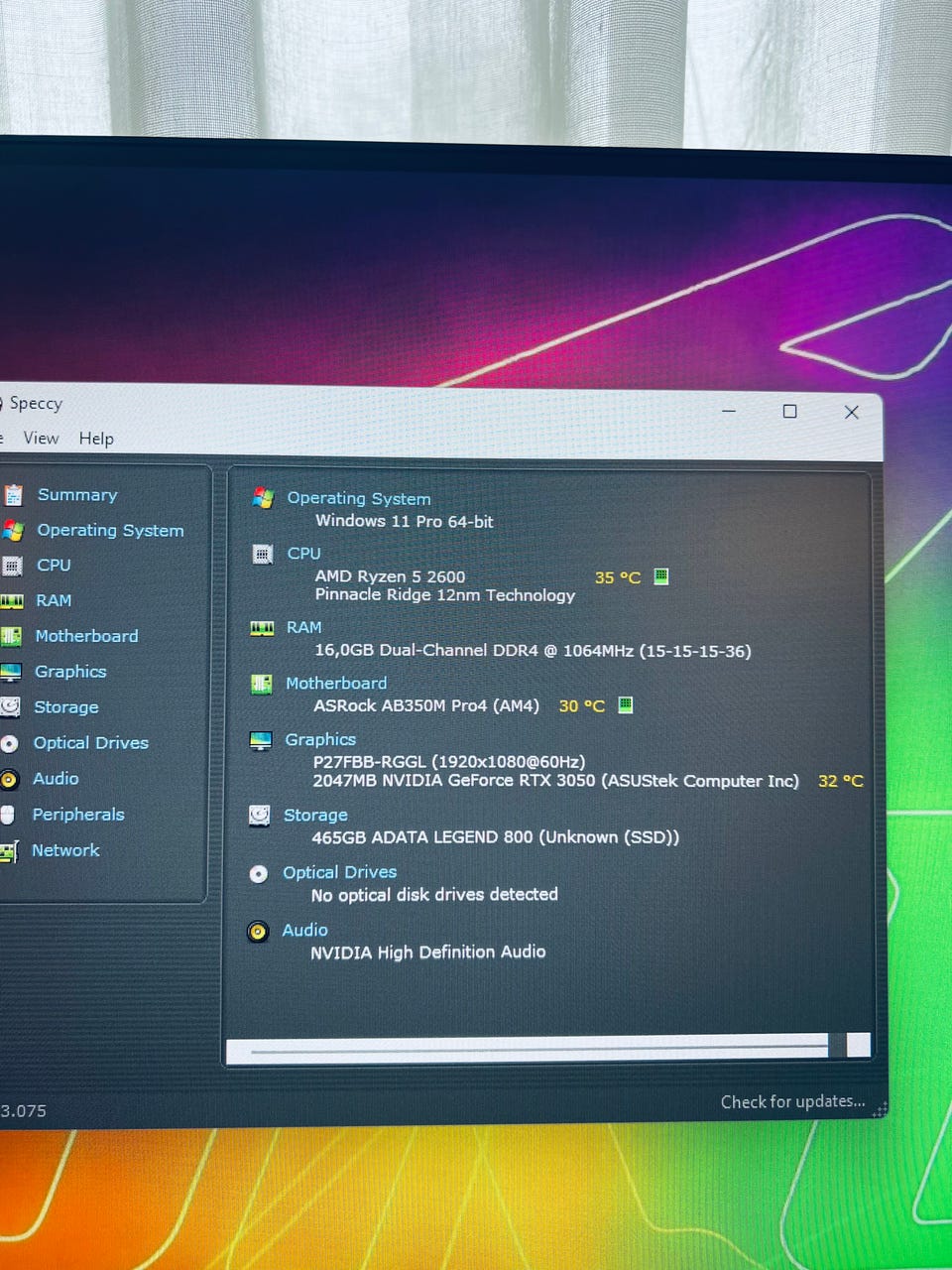
Task: Click the Graphics monitor icon in summary panel
Action: [x=260, y=740]
